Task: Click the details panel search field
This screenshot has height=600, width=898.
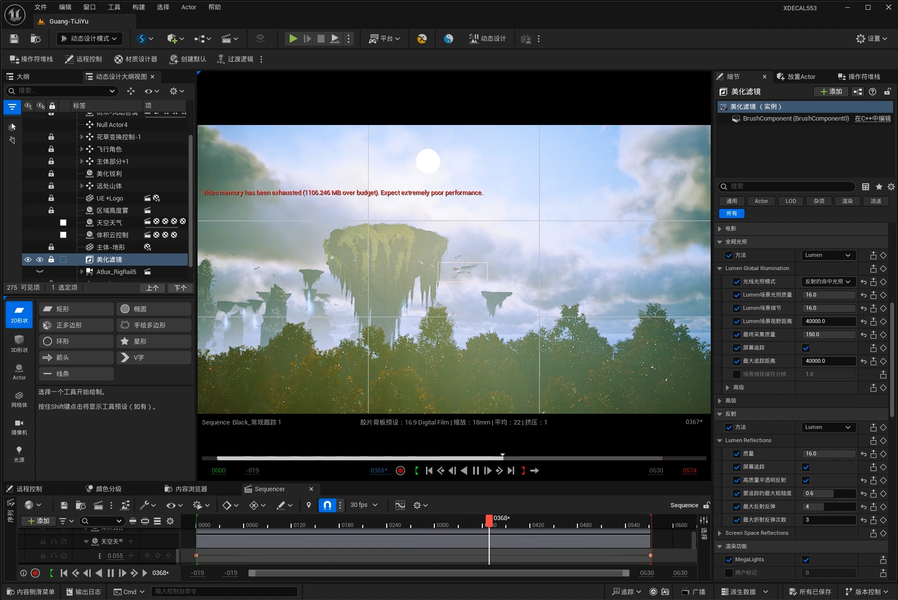Action: click(x=786, y=187)
